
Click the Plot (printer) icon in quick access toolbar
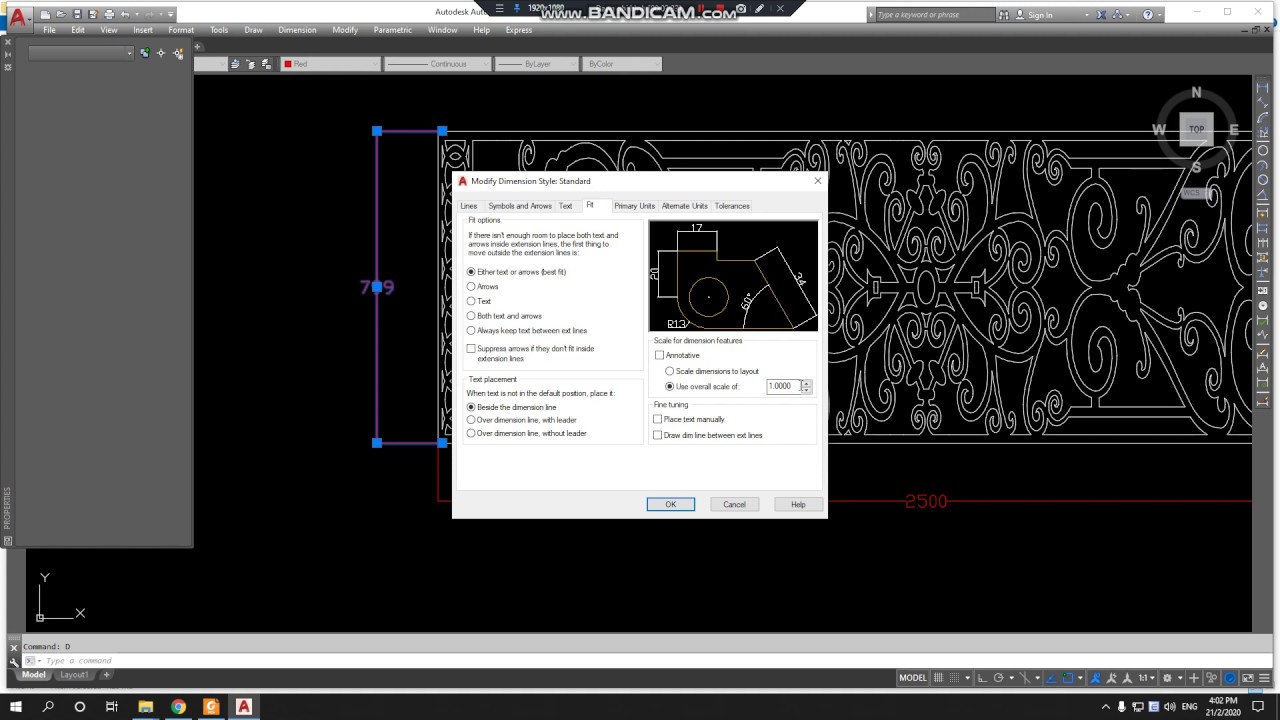pos(109,14)
